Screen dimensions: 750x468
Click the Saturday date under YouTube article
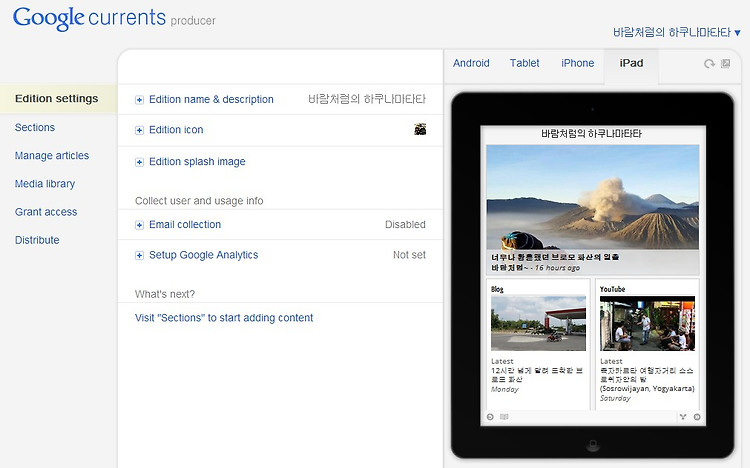click(x=615, y=398)
